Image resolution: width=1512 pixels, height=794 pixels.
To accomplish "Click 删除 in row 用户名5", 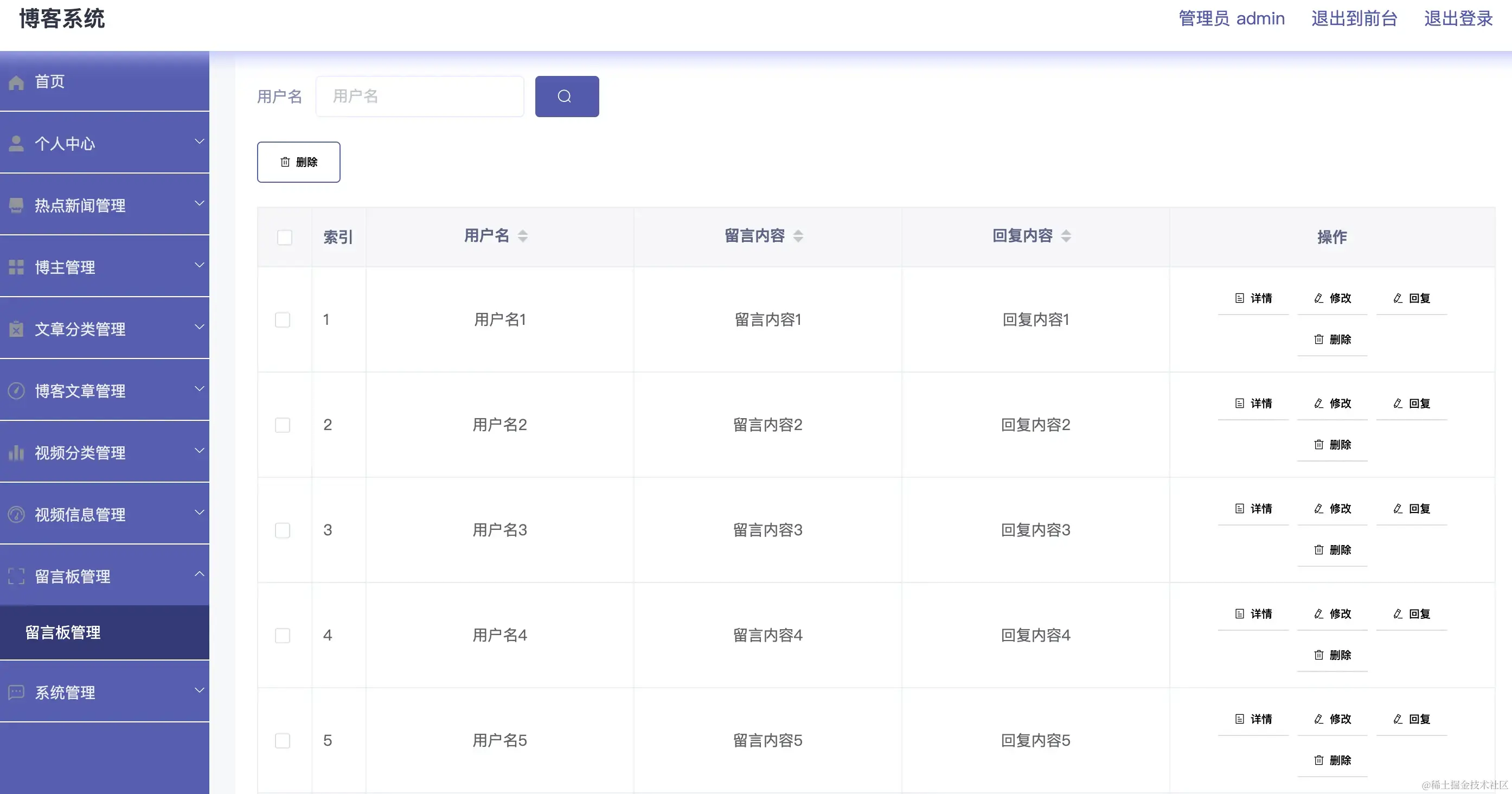I will [1332, 760].
